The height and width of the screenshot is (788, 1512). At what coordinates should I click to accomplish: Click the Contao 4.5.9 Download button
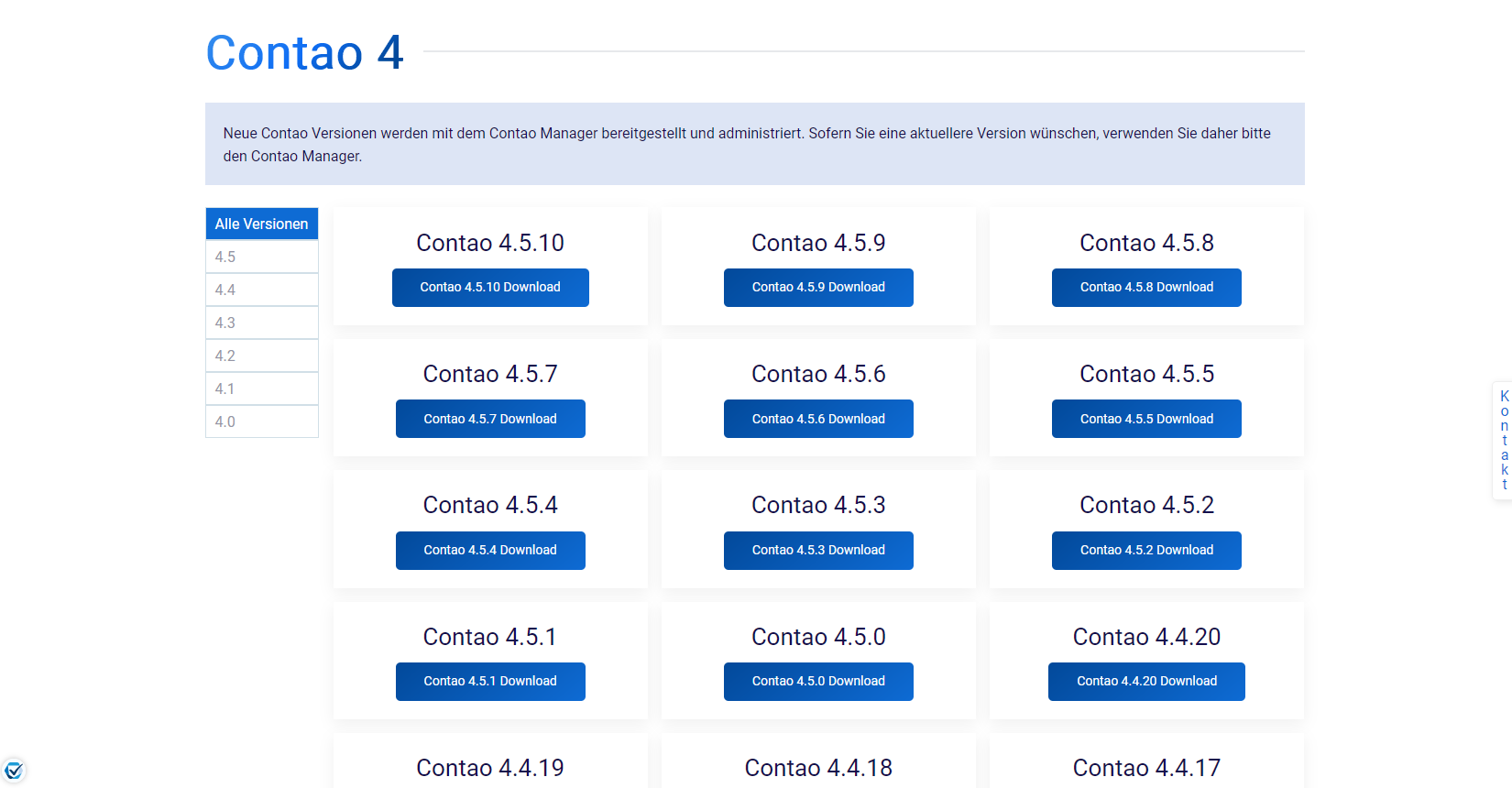(818, 288)
